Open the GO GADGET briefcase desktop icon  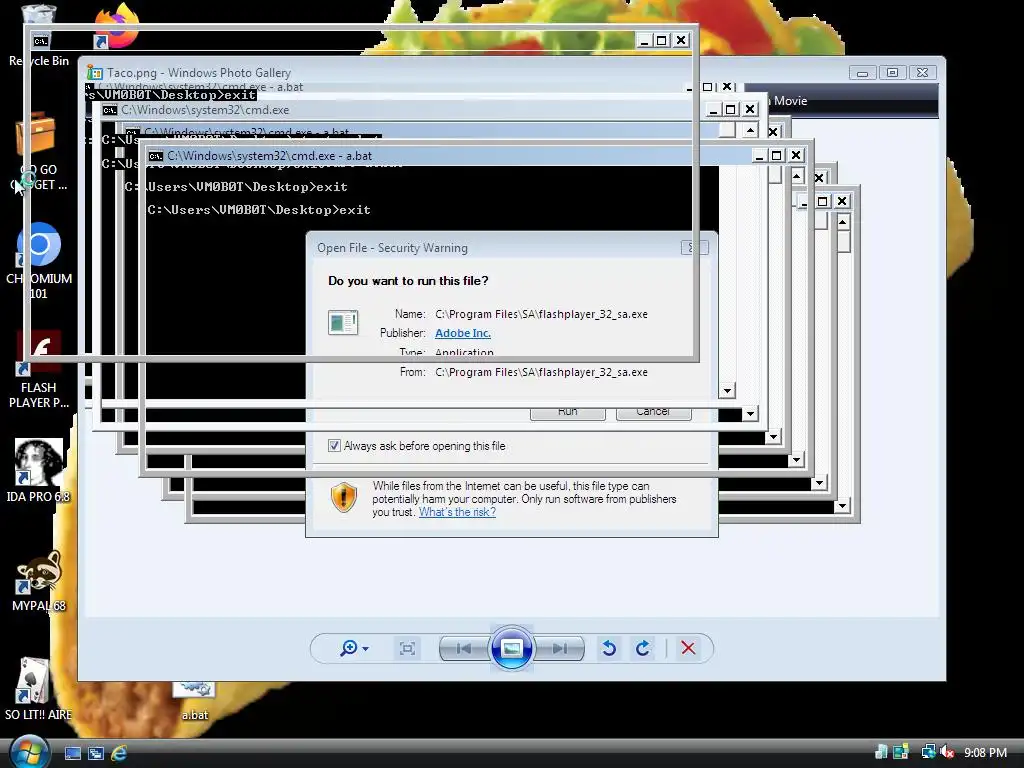point(38,152)
